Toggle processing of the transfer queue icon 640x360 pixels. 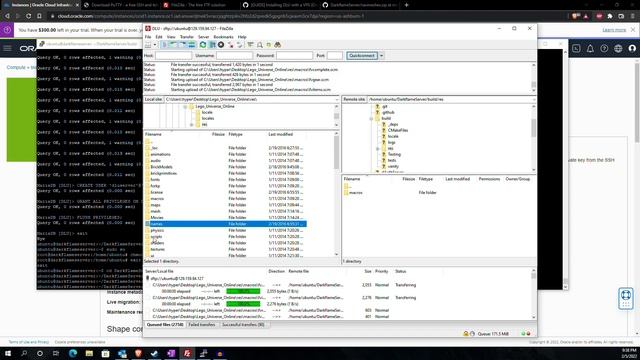[x=212, y=45]
